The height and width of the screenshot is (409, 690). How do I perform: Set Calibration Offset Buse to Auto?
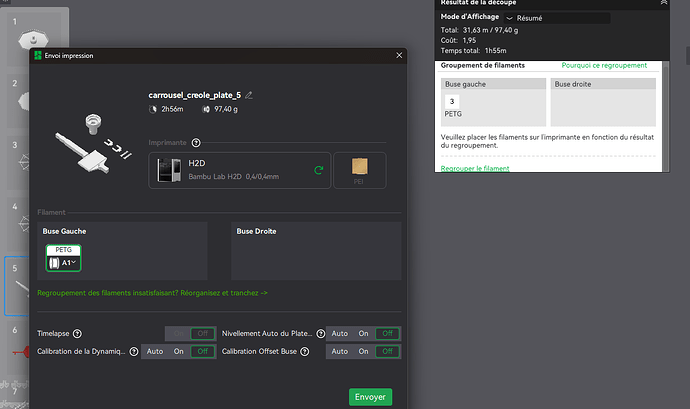tap(339, 351)
